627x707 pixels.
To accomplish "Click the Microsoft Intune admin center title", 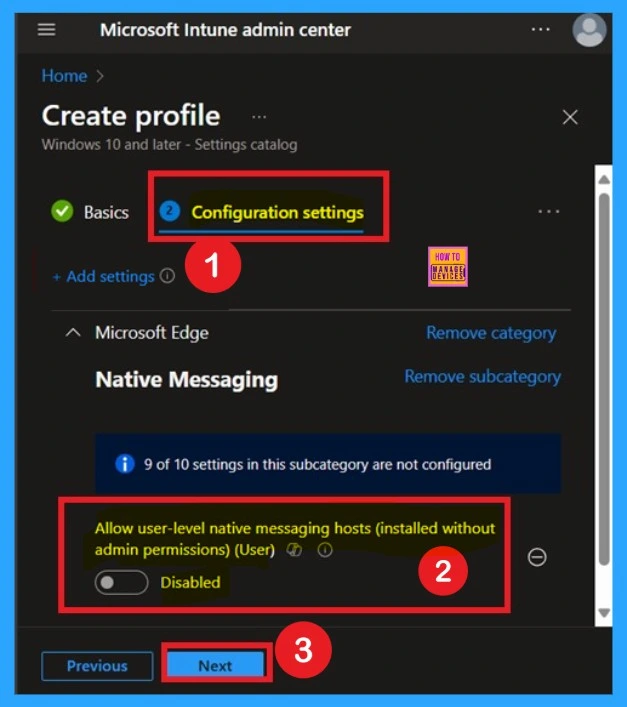I will pos(225,30).
